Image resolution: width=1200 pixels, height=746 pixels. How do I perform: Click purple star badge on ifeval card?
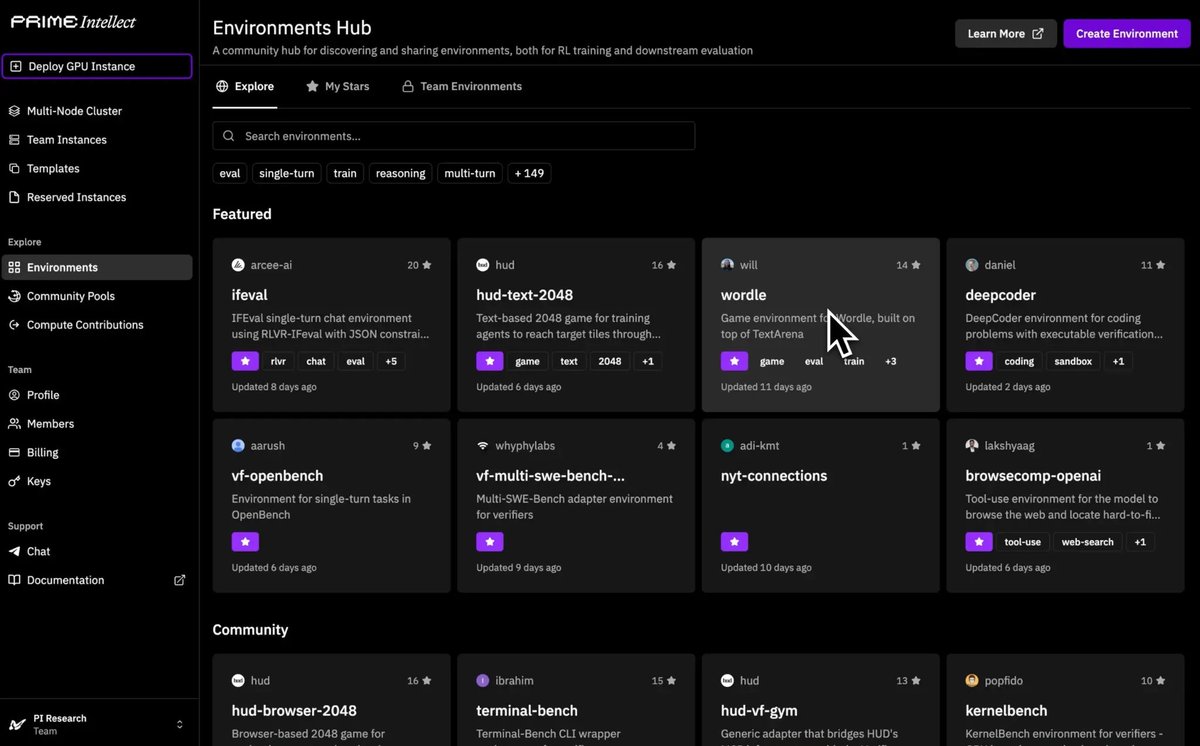(x=245, y=361)
